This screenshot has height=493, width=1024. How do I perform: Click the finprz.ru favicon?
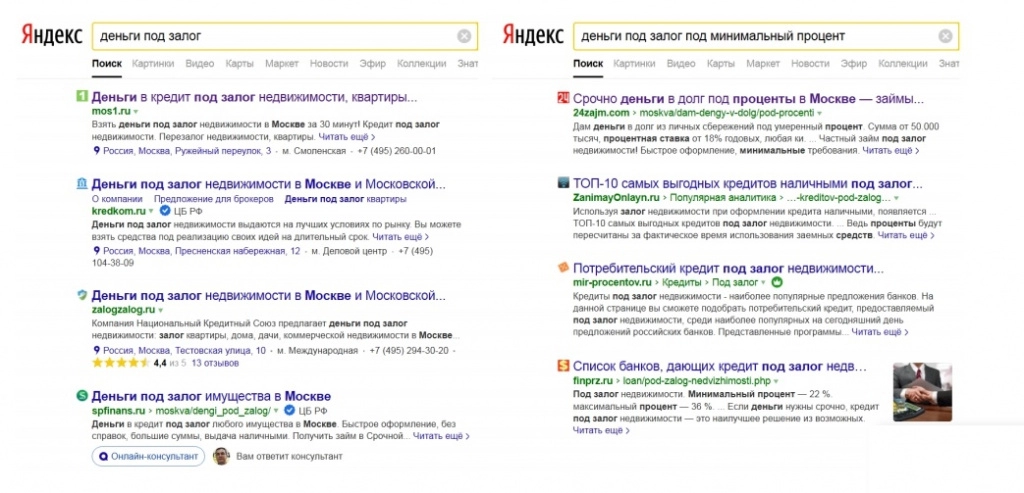(x=564, y=366)
